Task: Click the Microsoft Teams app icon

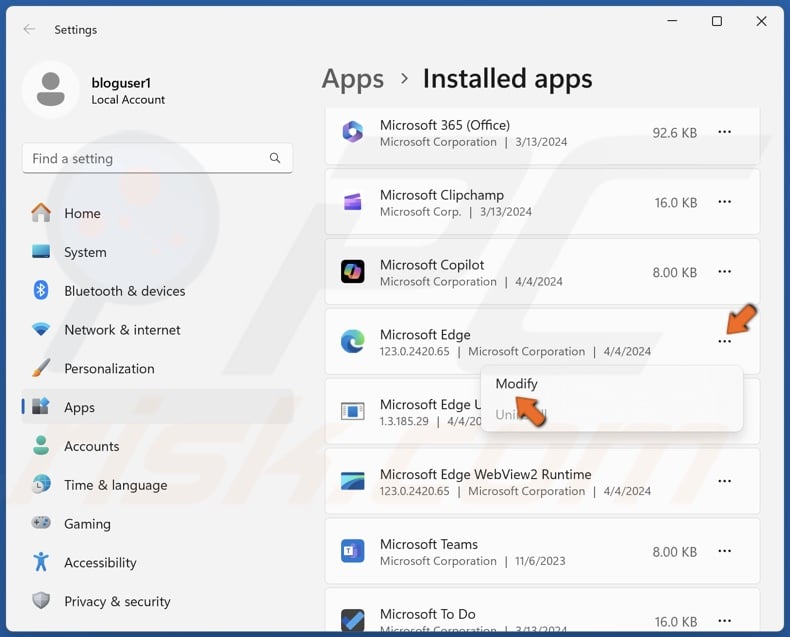Action: click(x=352, y=552)
